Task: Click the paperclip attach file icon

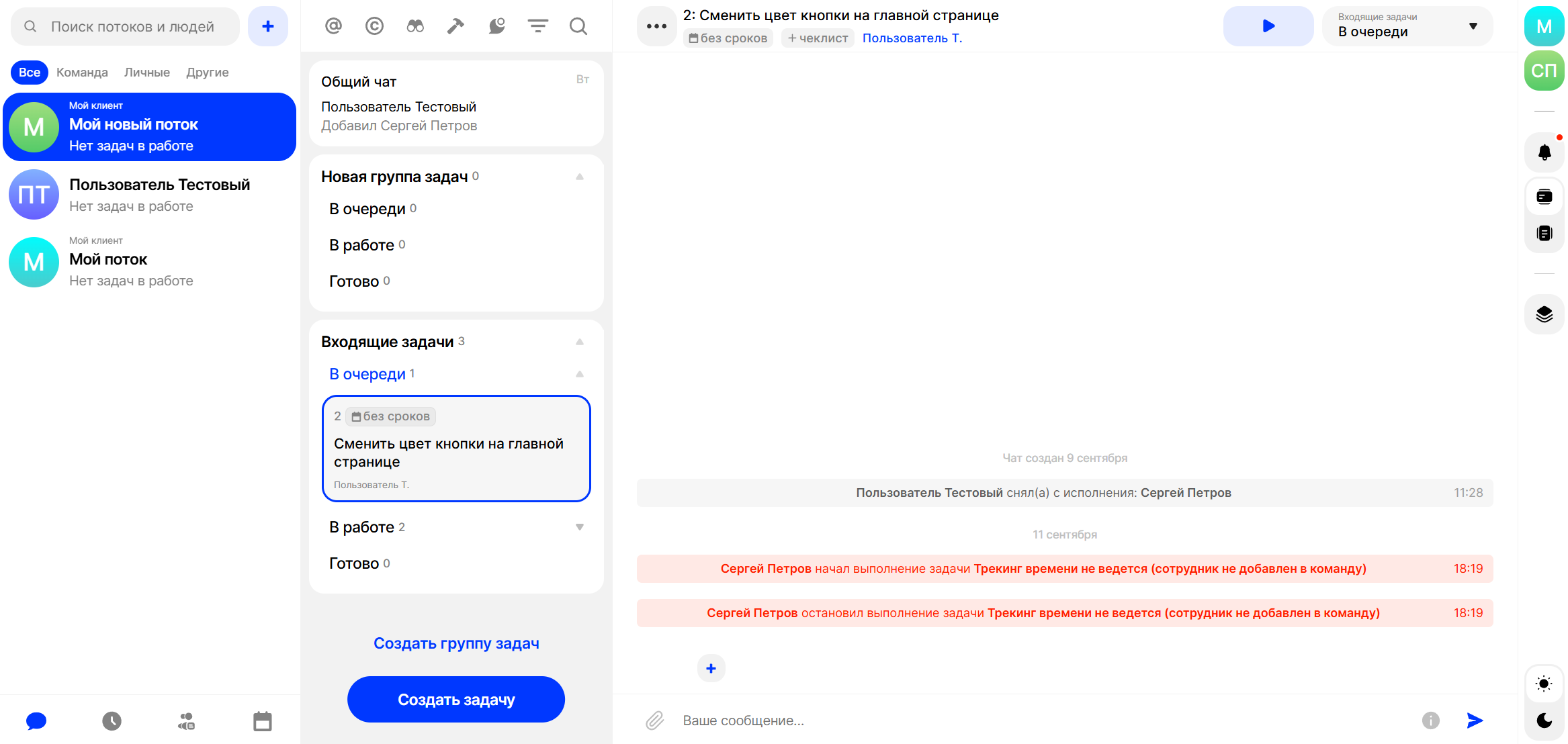Action: (655, 720)
